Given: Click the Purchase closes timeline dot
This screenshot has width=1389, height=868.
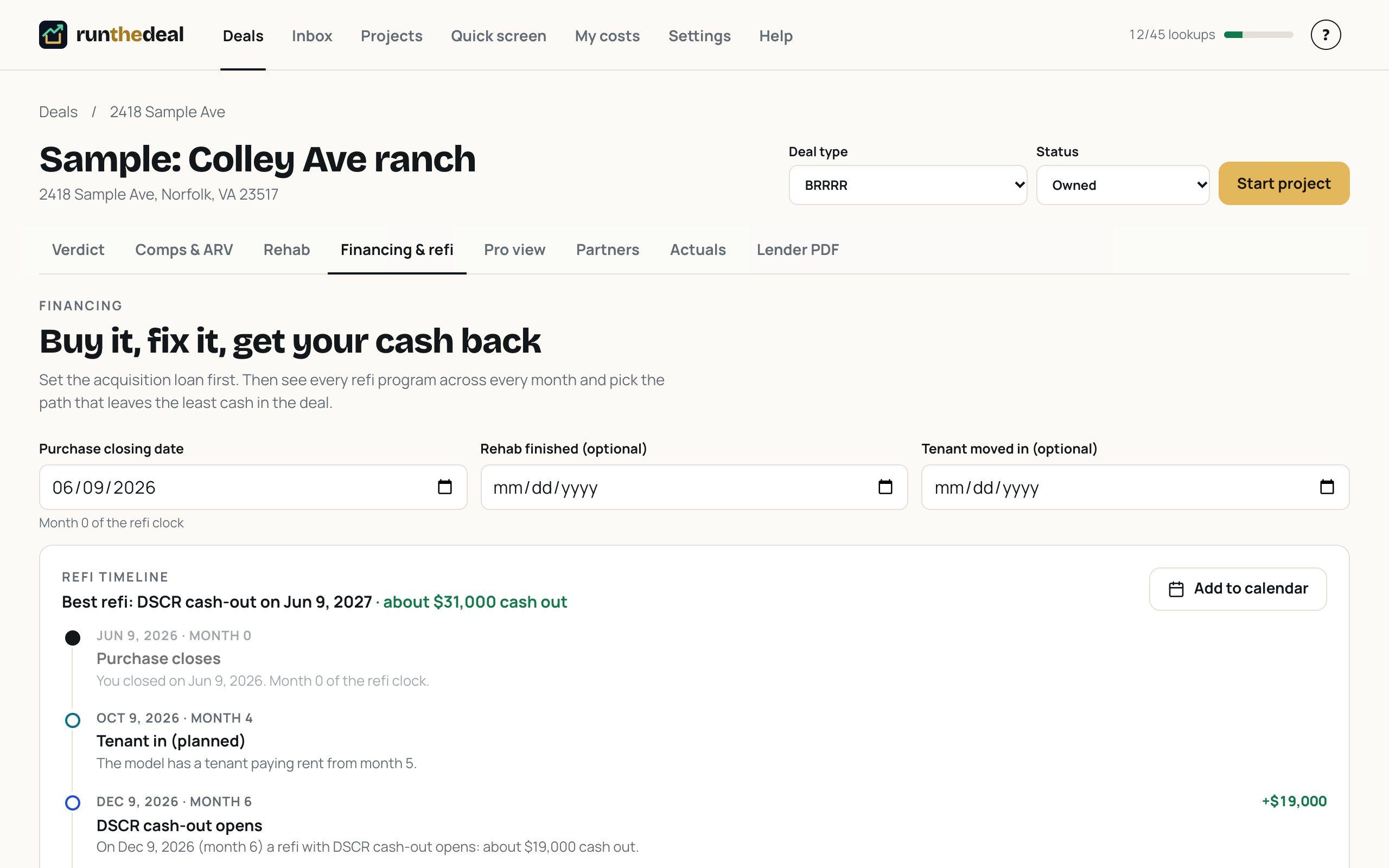Looking at the screenshot, I should pyautogui.click(x=72, y=638).
